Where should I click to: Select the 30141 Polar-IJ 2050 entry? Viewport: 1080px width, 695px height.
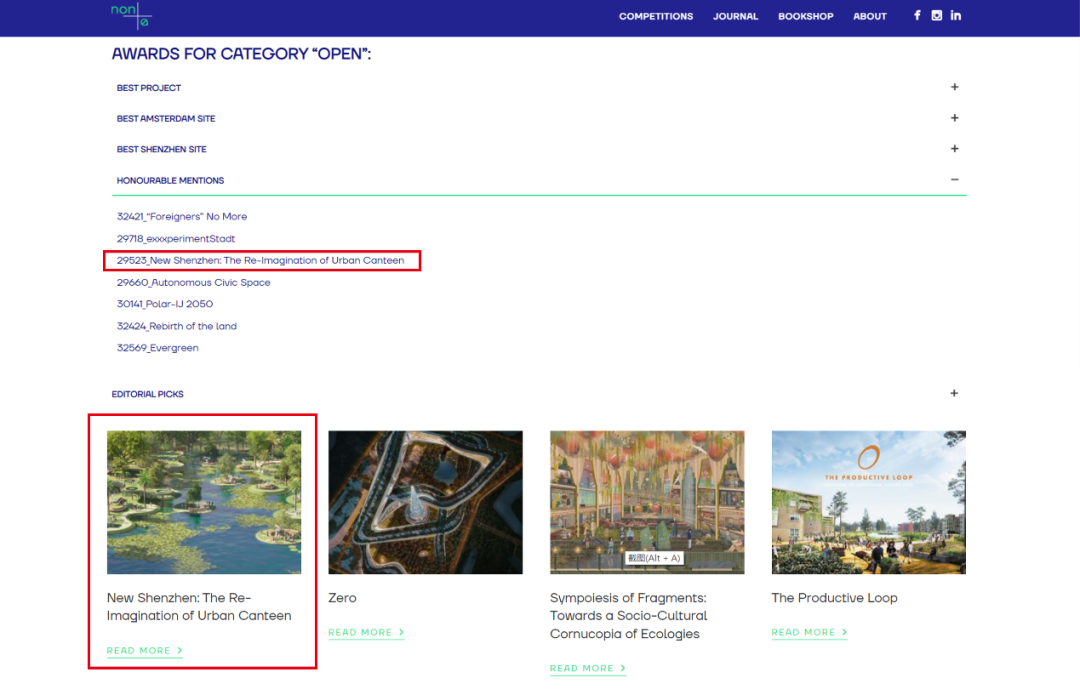(165, 304)
